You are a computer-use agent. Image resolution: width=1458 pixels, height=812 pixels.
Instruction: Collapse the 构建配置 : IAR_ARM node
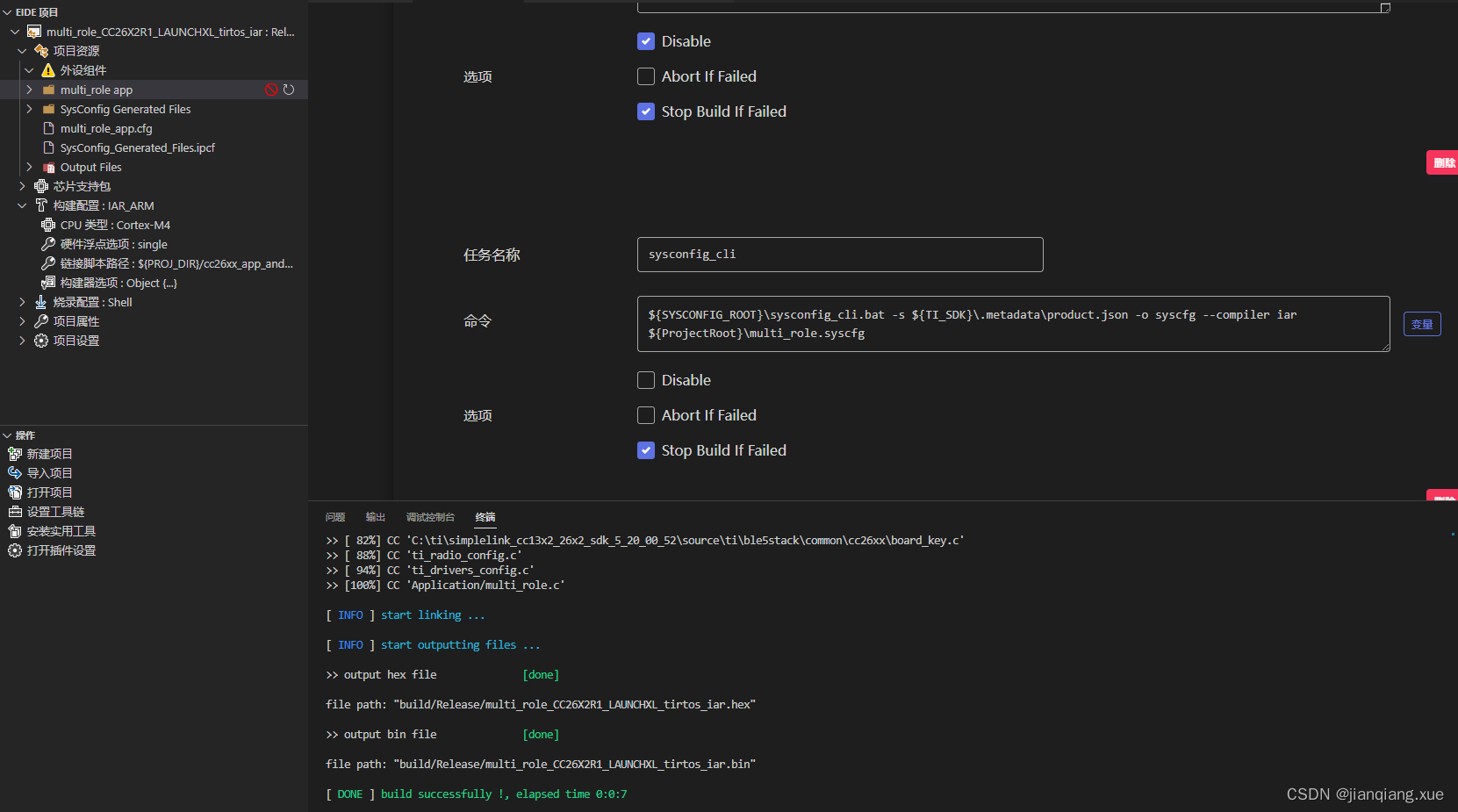pos(22,205)
